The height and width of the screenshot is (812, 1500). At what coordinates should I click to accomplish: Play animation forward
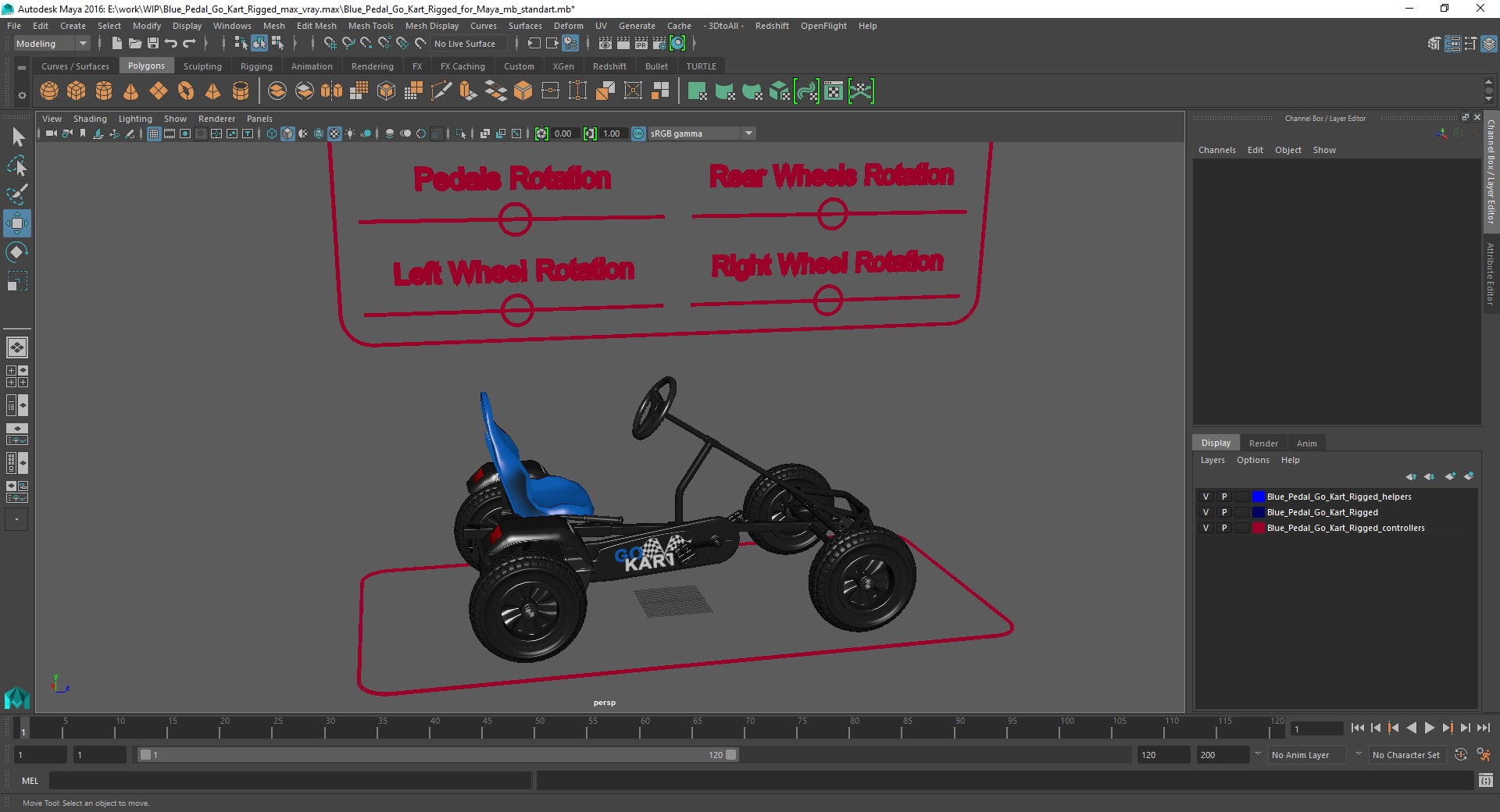tap(1429, 728)
